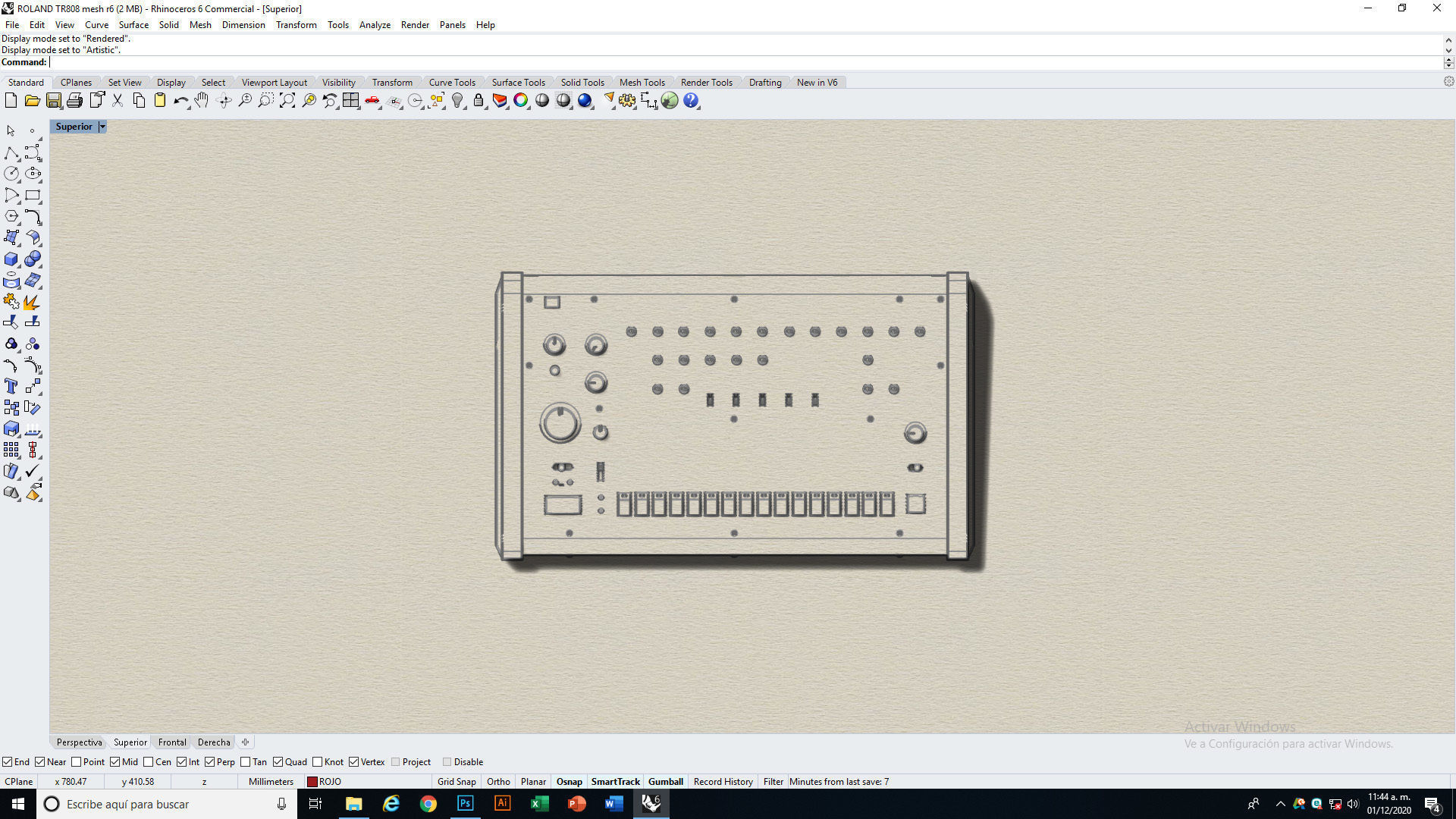This screenshot has width=1456, height=819.
Task: Open the ROJO layer dropdown
Action: click(368, 782)
